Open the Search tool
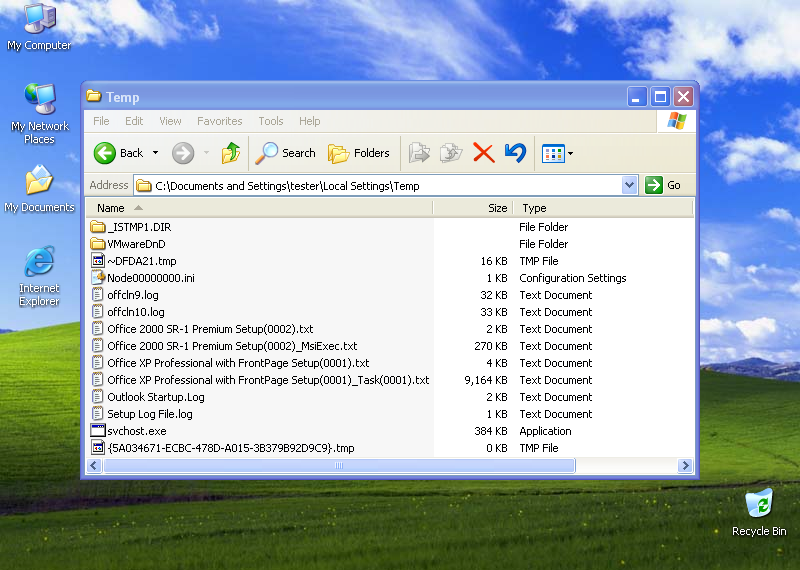Screen dimensions: 800x570 click(x=286, y=153)
